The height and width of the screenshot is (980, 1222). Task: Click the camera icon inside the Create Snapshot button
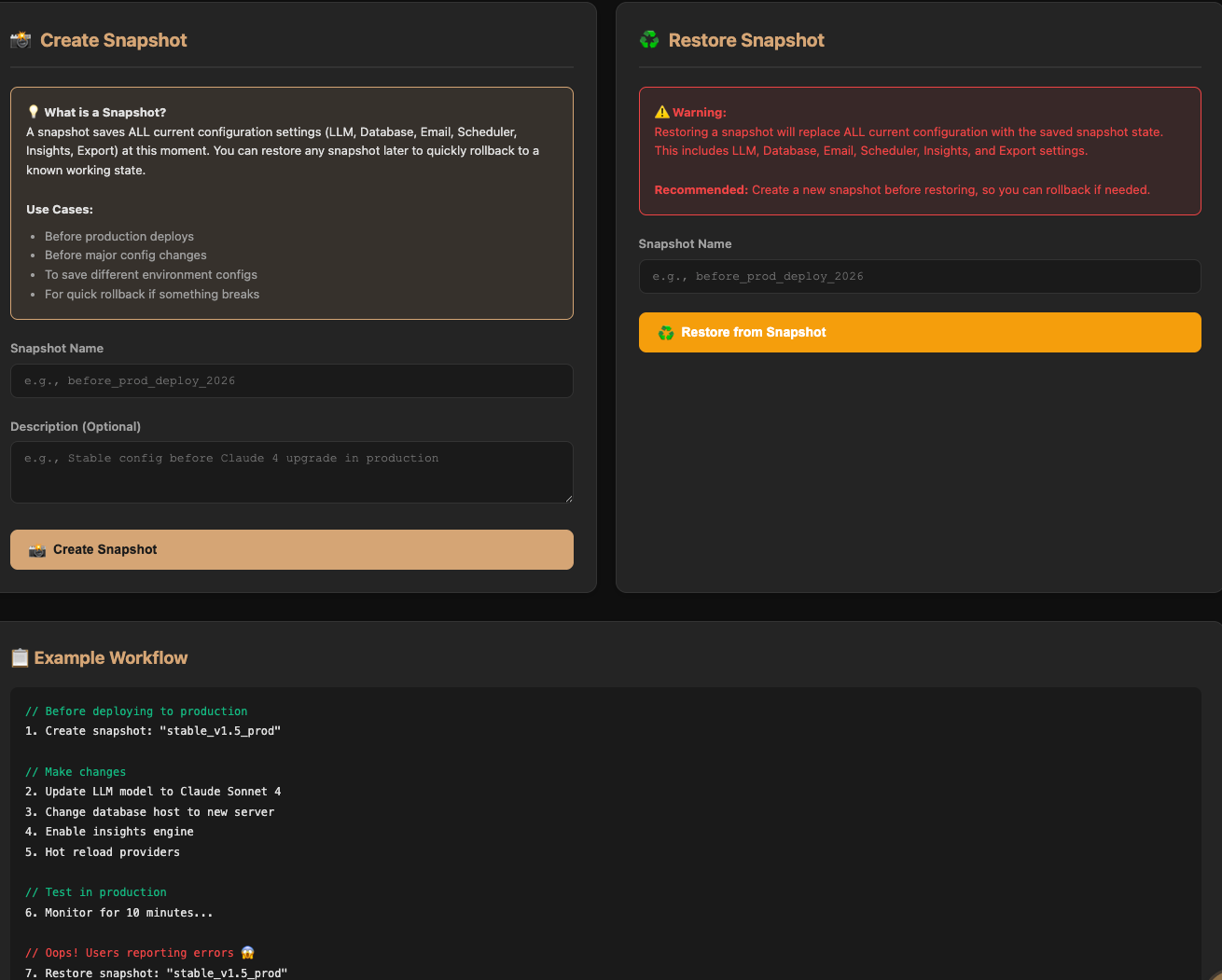pos(36,549)
